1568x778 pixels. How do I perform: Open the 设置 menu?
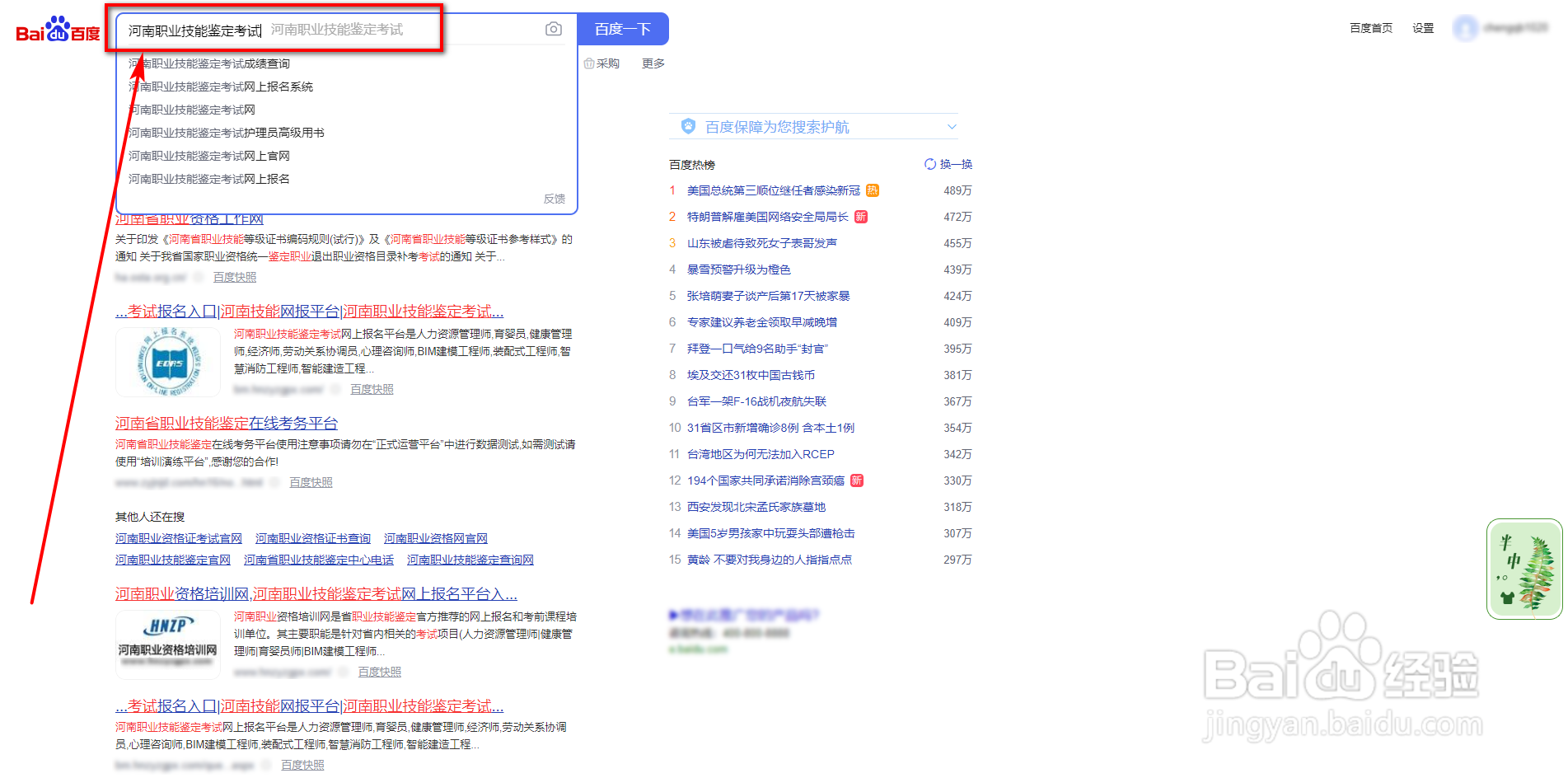click(x=1422, y=27)
